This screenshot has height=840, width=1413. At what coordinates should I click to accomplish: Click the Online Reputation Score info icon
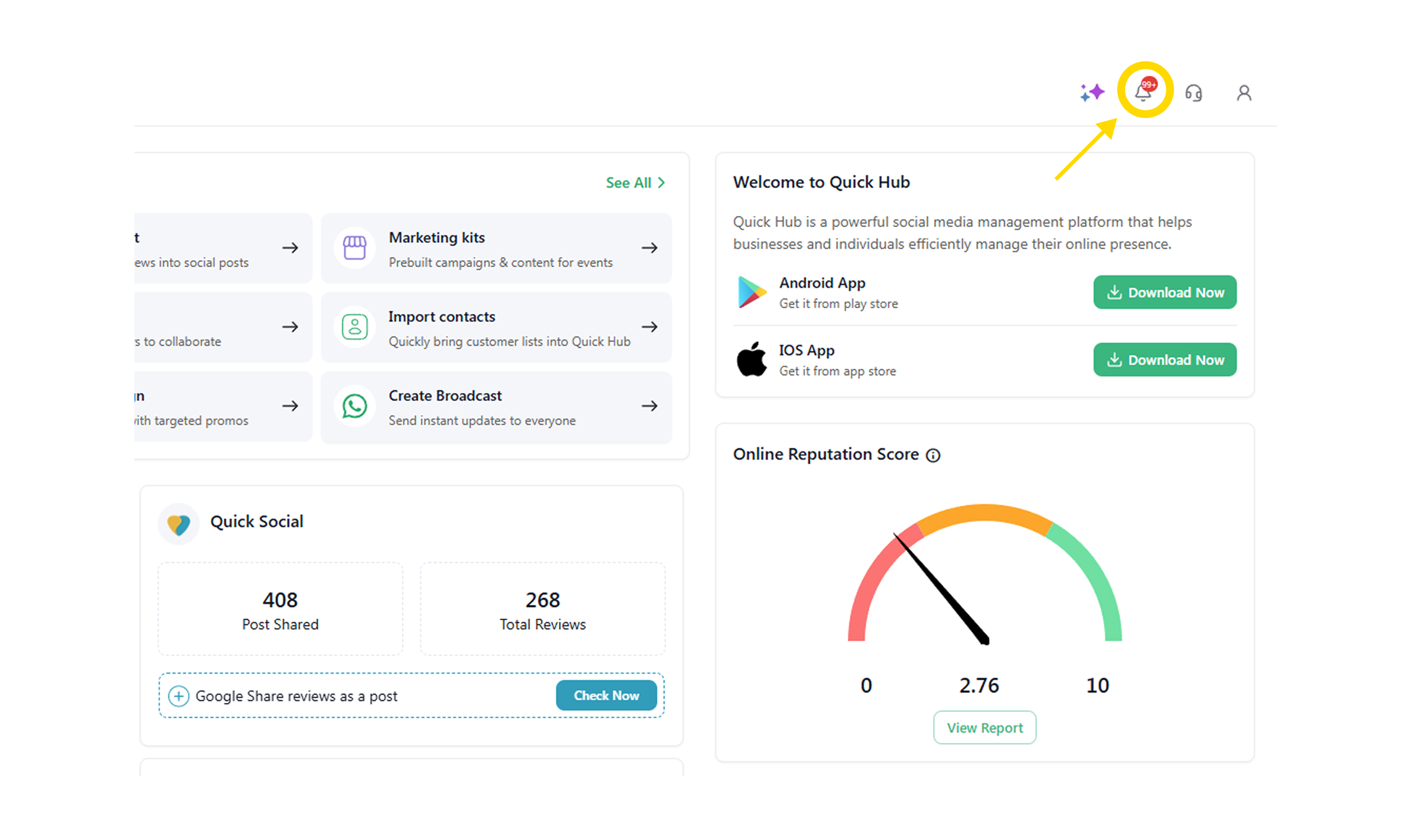(x=933, y=455)
